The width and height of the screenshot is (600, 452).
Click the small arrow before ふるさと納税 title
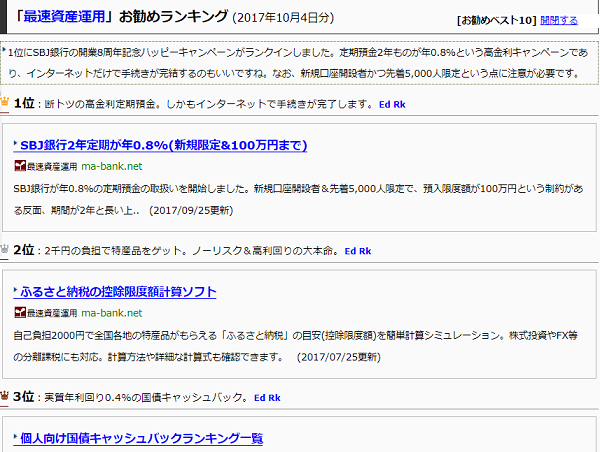pyautogui.click(x=15, y=290)
